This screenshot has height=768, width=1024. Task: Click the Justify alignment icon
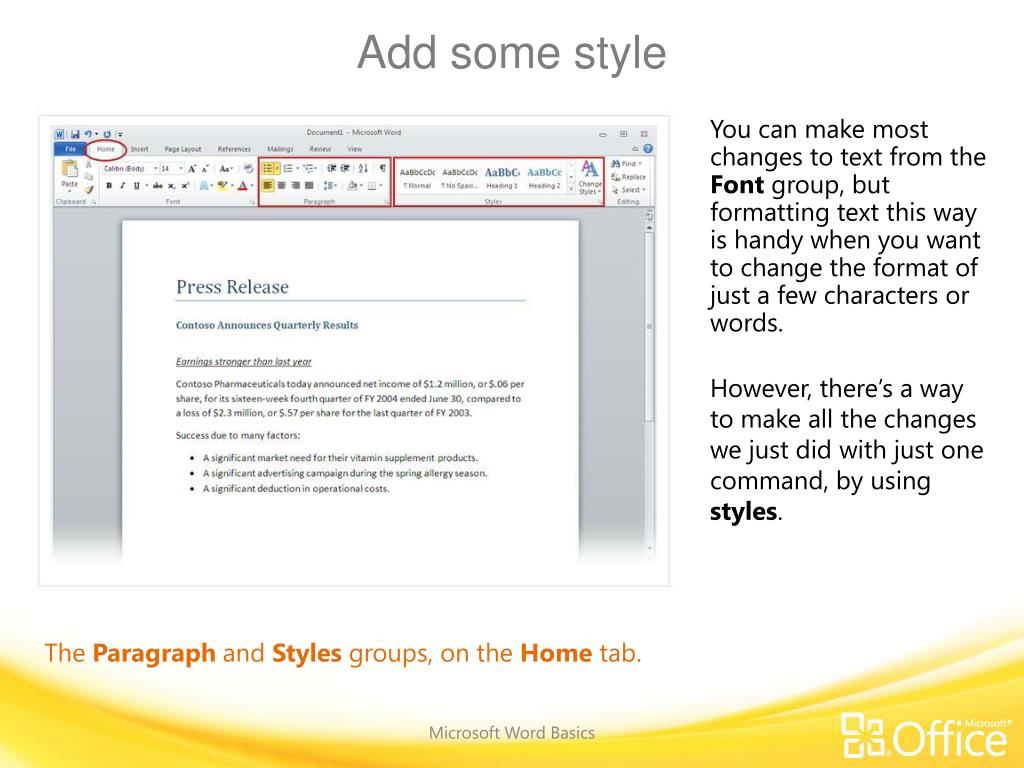click(x=309, y=186)
